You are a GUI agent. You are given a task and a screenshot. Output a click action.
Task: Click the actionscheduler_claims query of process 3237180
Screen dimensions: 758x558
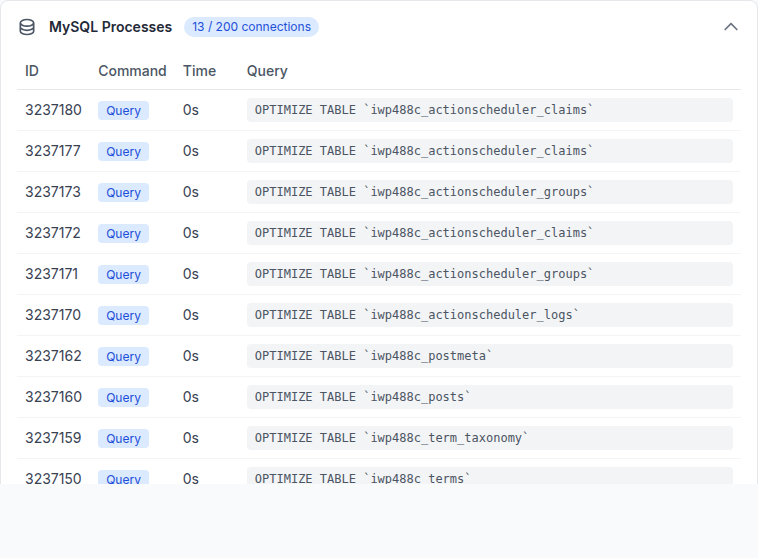click(490, 110)
